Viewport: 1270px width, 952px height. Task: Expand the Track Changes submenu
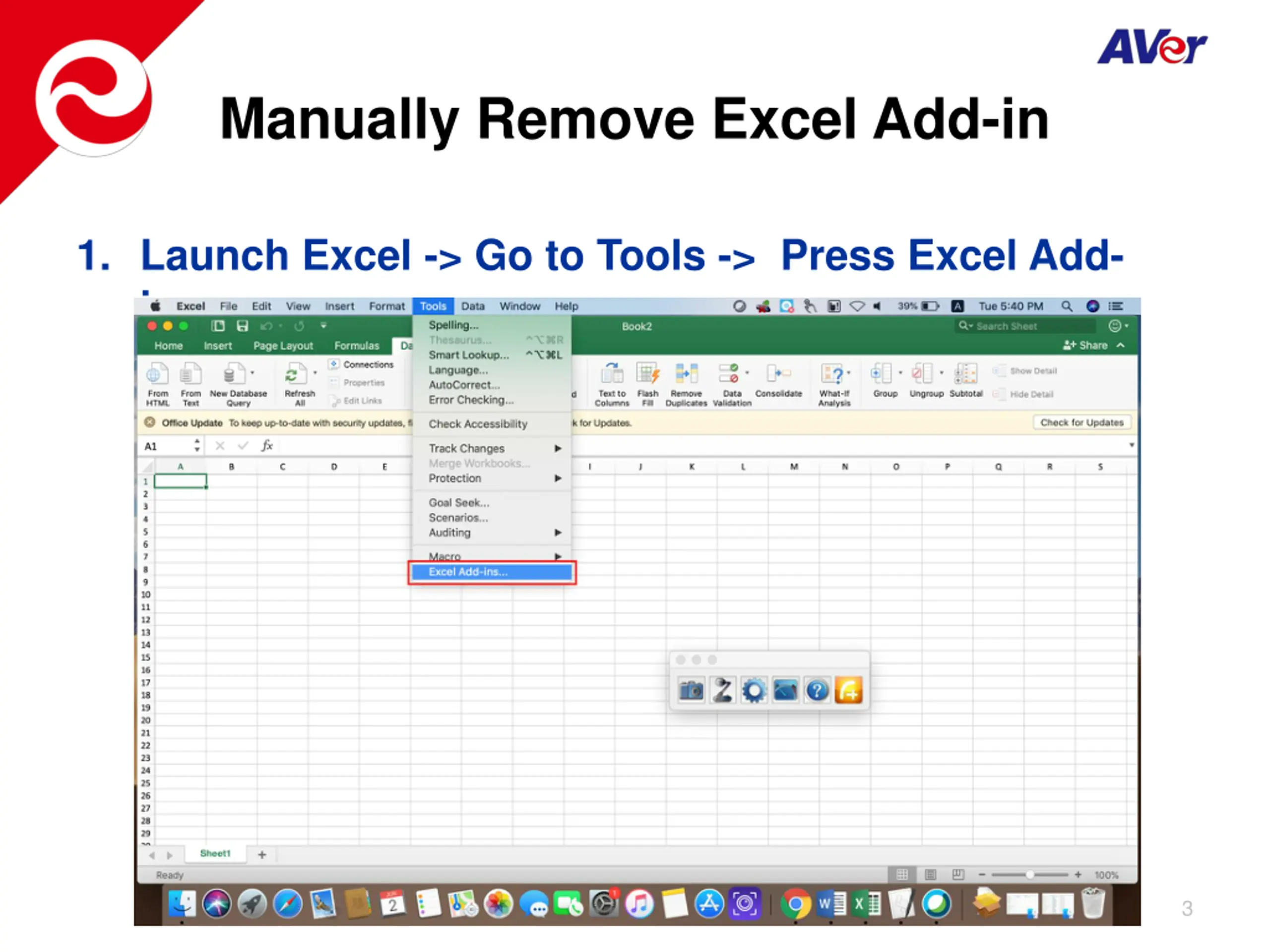[x=558, y=448]
